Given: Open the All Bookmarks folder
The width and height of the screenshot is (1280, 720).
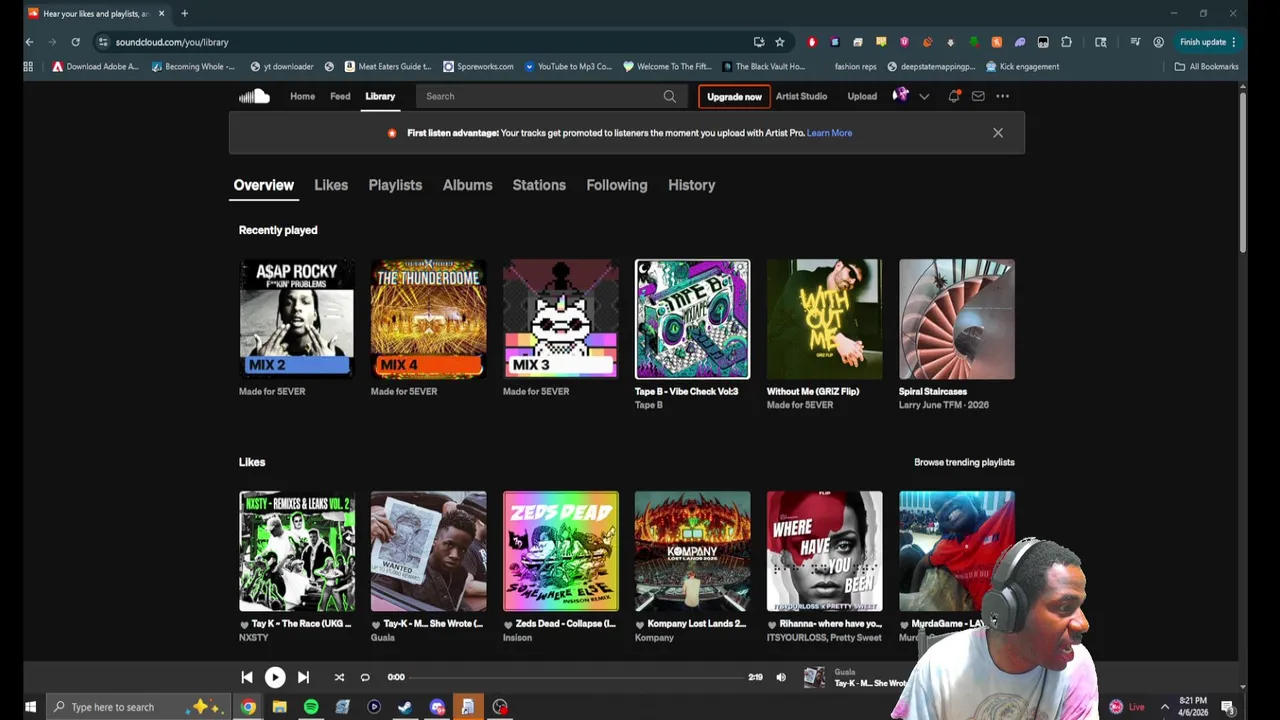Looking at the screenshot, I should tap(1206, 66).
